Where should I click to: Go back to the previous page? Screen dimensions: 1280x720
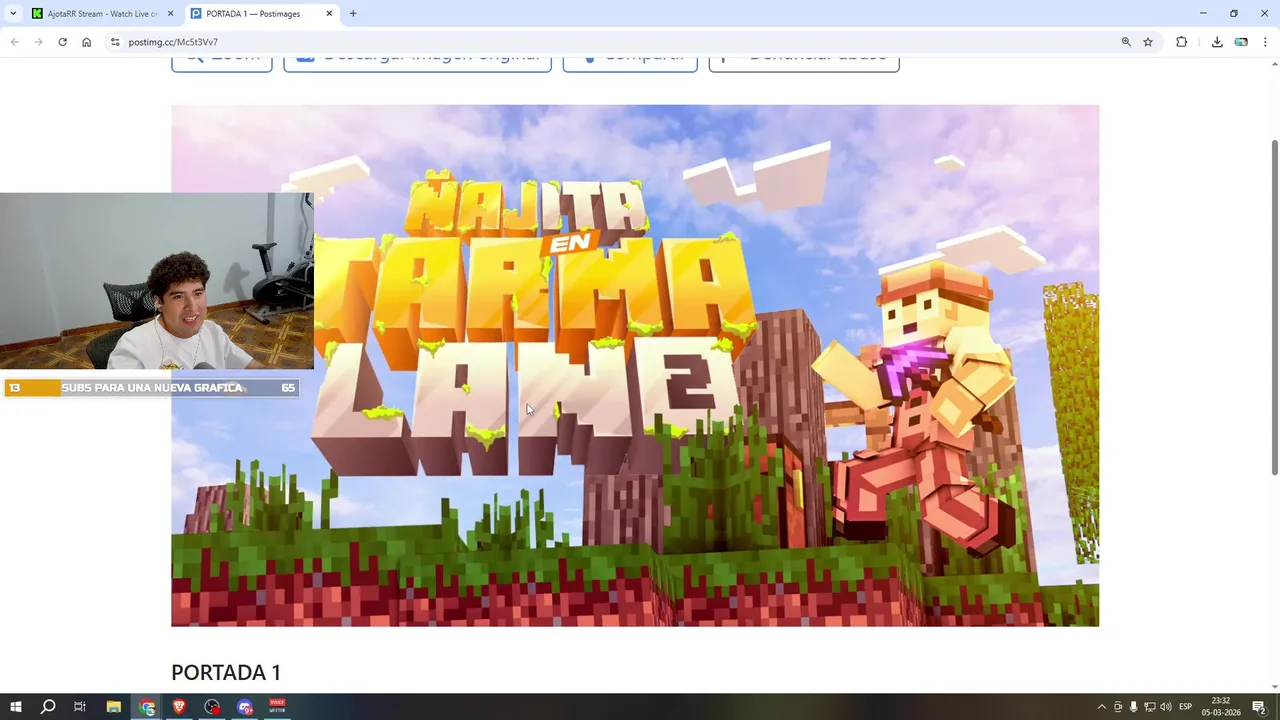15,42
